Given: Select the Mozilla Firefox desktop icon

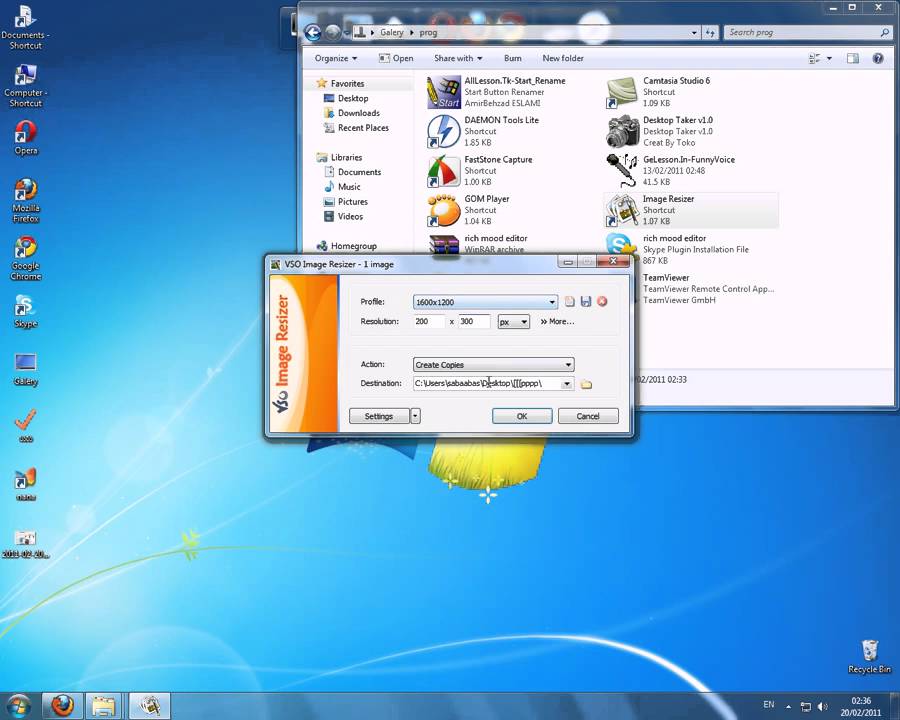Looking at the screenshot, I should 26,200.
